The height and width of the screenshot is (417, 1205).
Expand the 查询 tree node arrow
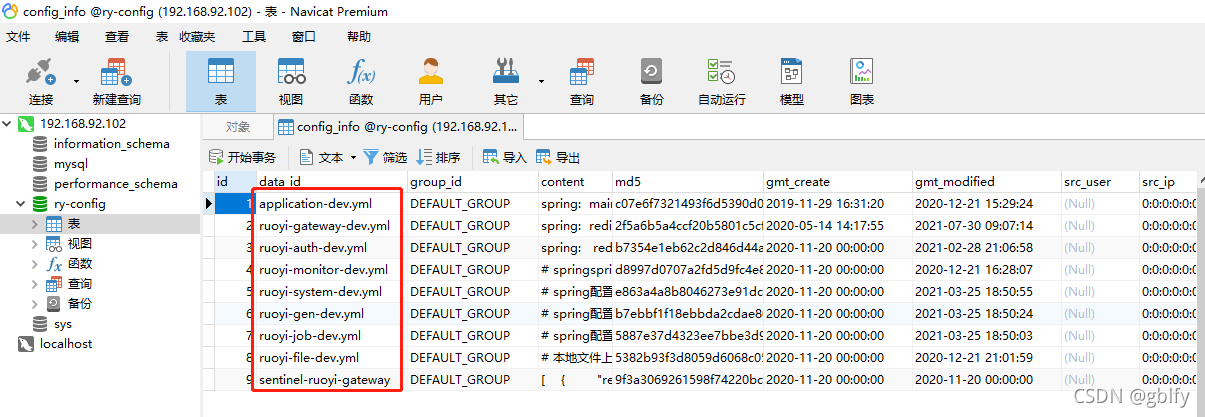point(36,284)
